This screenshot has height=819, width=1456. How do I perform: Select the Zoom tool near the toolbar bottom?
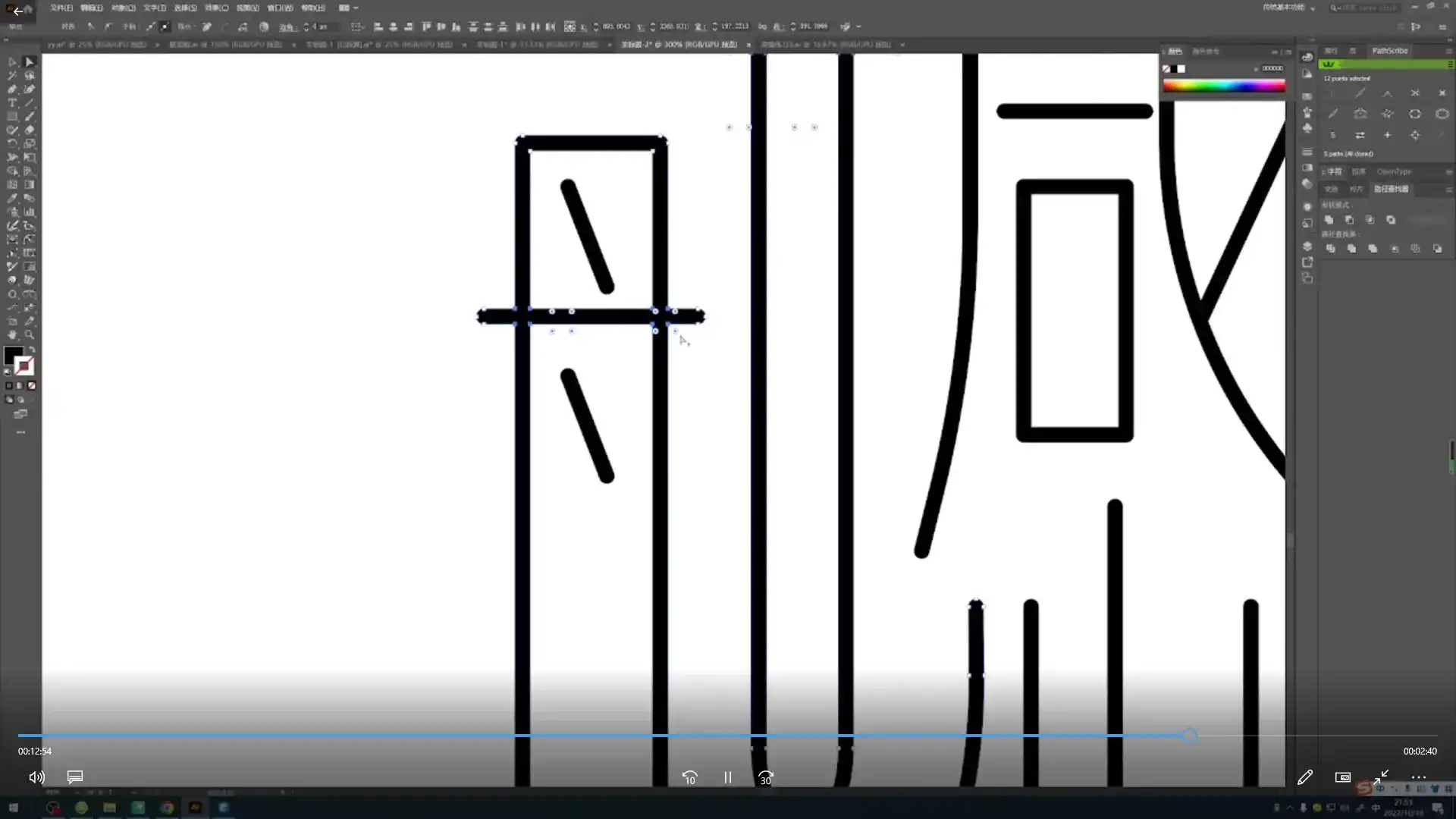pos(30,334)
